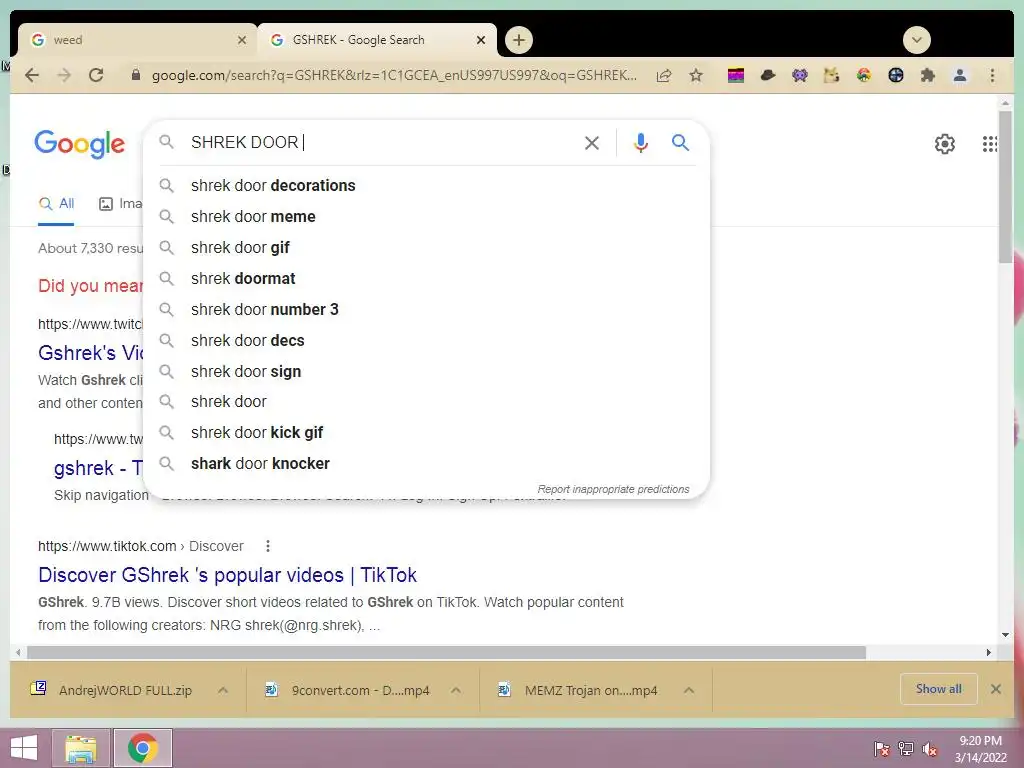The width and height of the screenshot is (1024, 768).
Task: Open the TikTok result's three-dot options
Action: point(268,546)
